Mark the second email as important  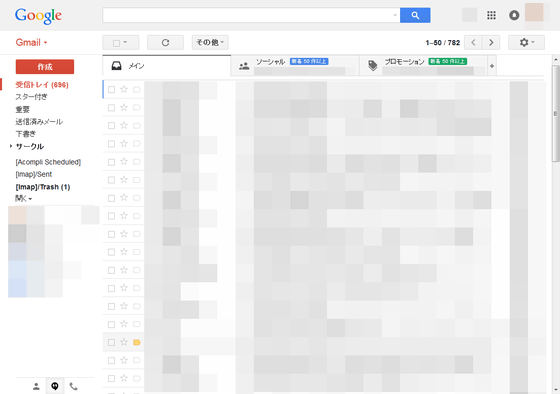tap(137, 107)
